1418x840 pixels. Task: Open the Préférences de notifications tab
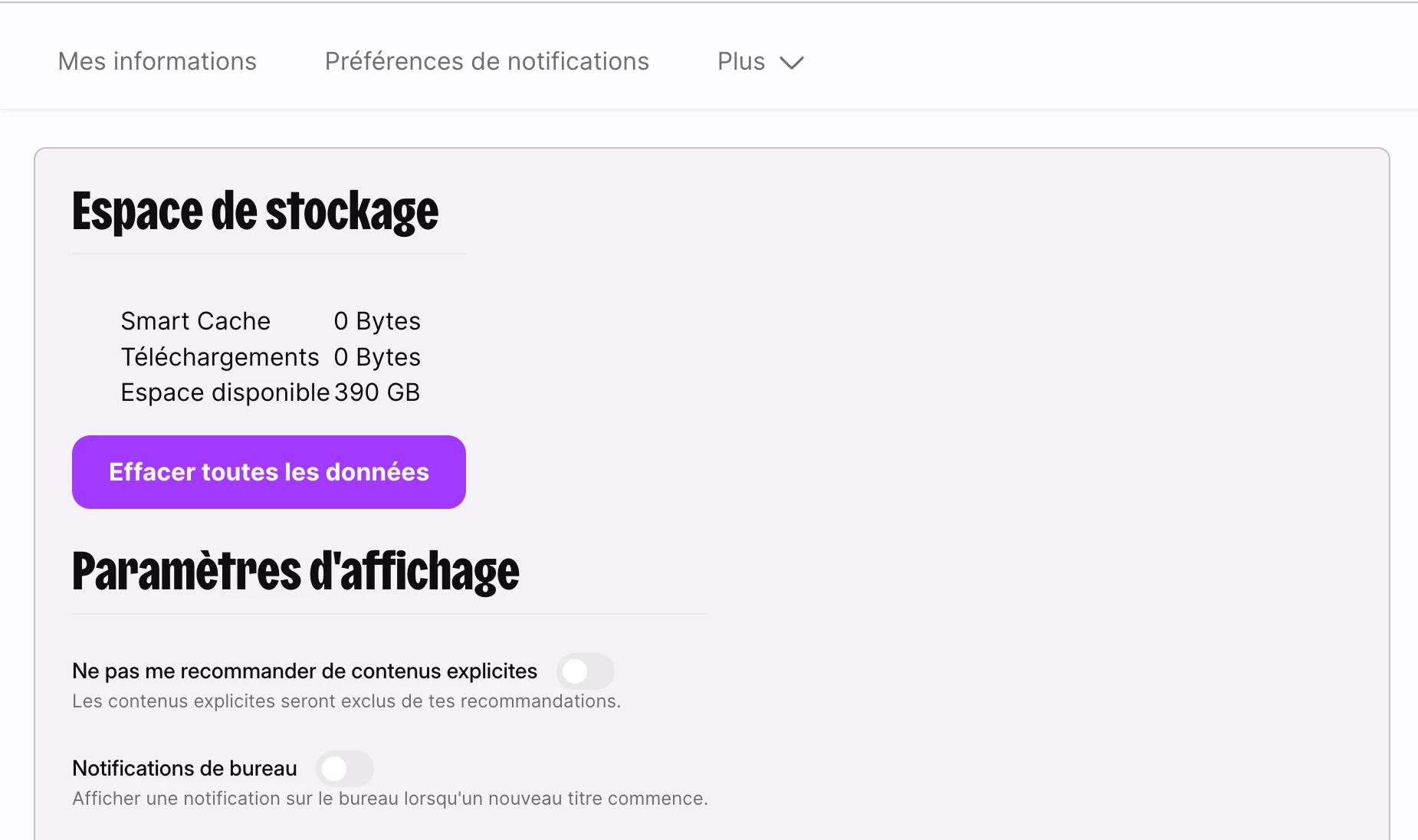[487, 61]
